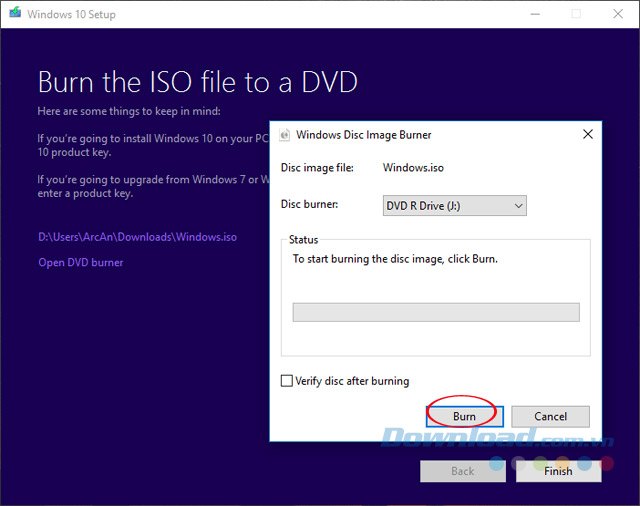
Task: Close the Windows Disc Image Burner dialog
Action: [x=588, y=134]
